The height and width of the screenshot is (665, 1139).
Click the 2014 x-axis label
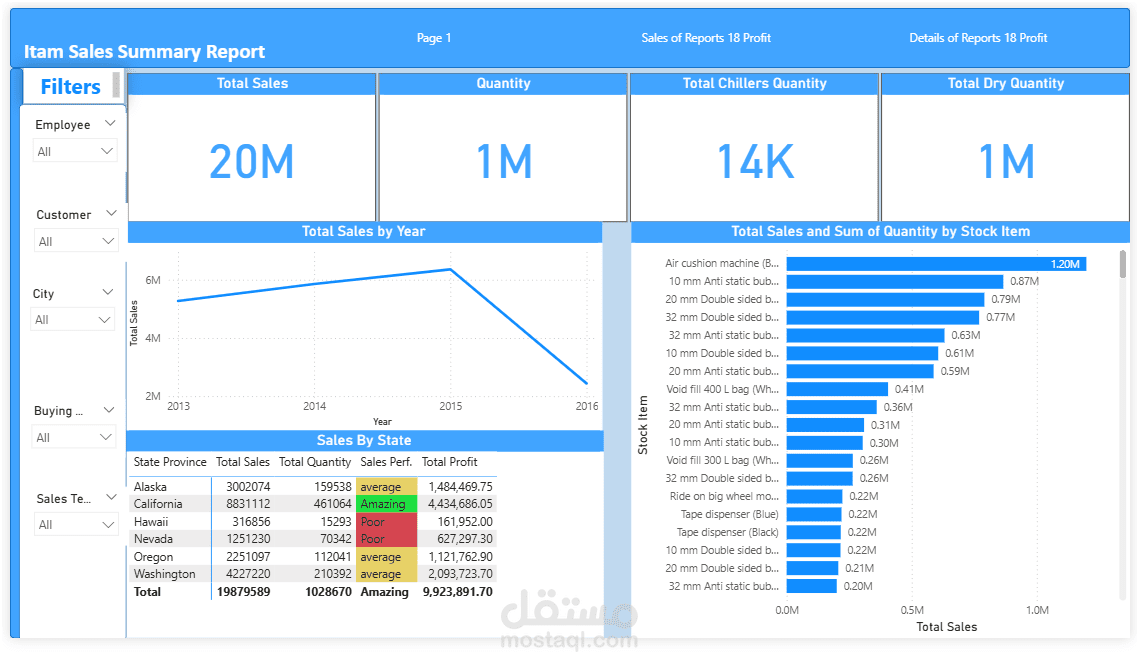click(315, 406)
